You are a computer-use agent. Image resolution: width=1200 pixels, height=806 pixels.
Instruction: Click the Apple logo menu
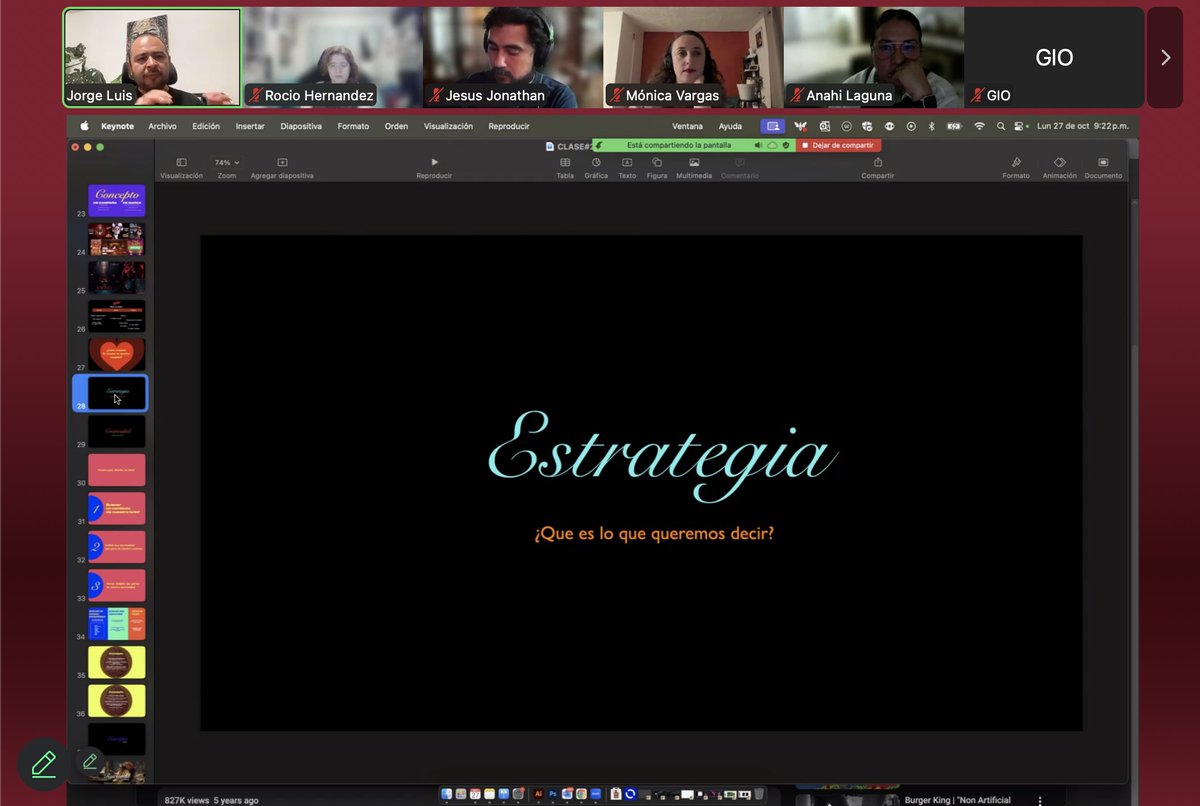tap(84, 126)
